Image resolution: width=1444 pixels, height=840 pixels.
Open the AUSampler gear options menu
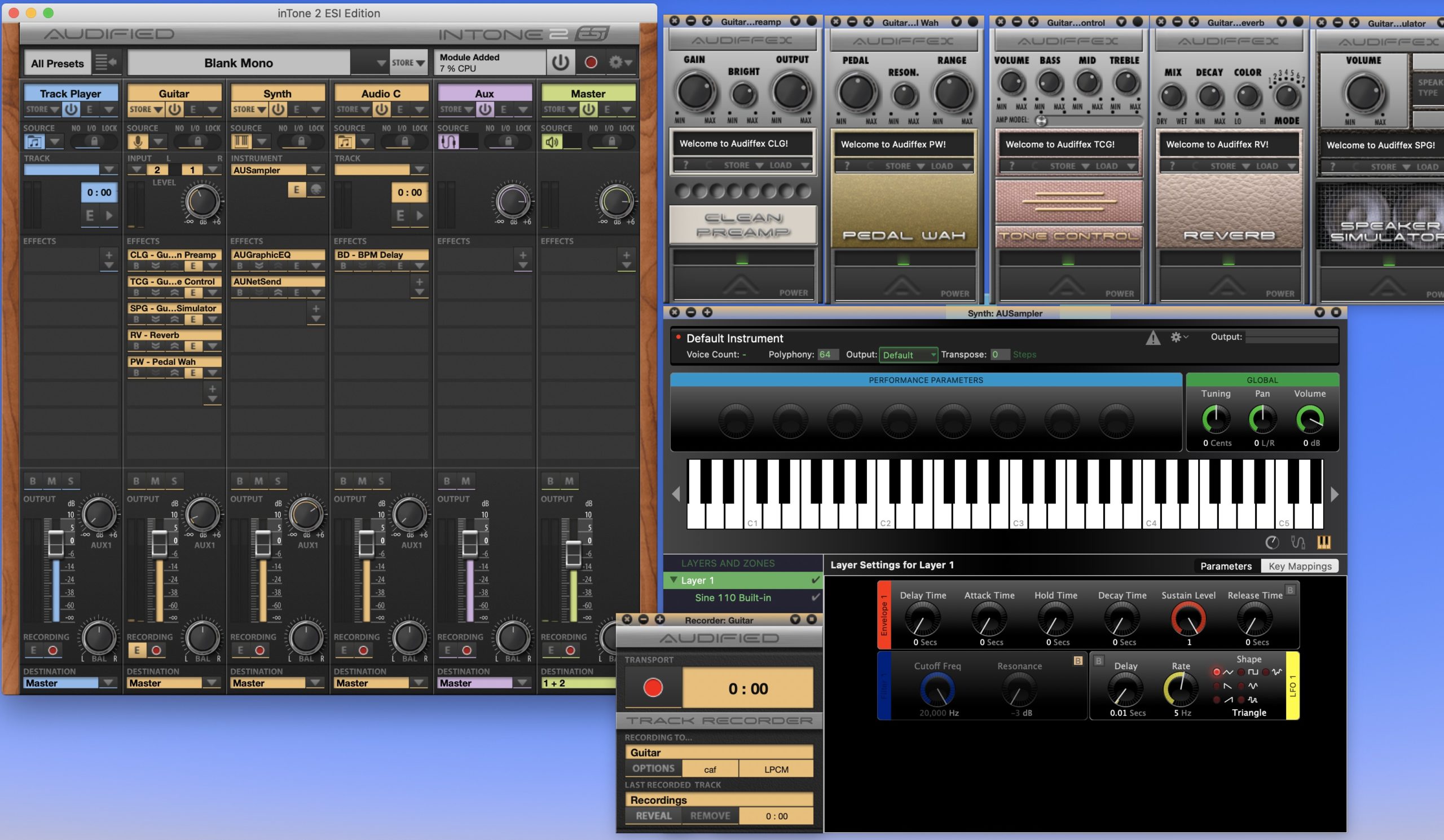(x=1178, y=337)
